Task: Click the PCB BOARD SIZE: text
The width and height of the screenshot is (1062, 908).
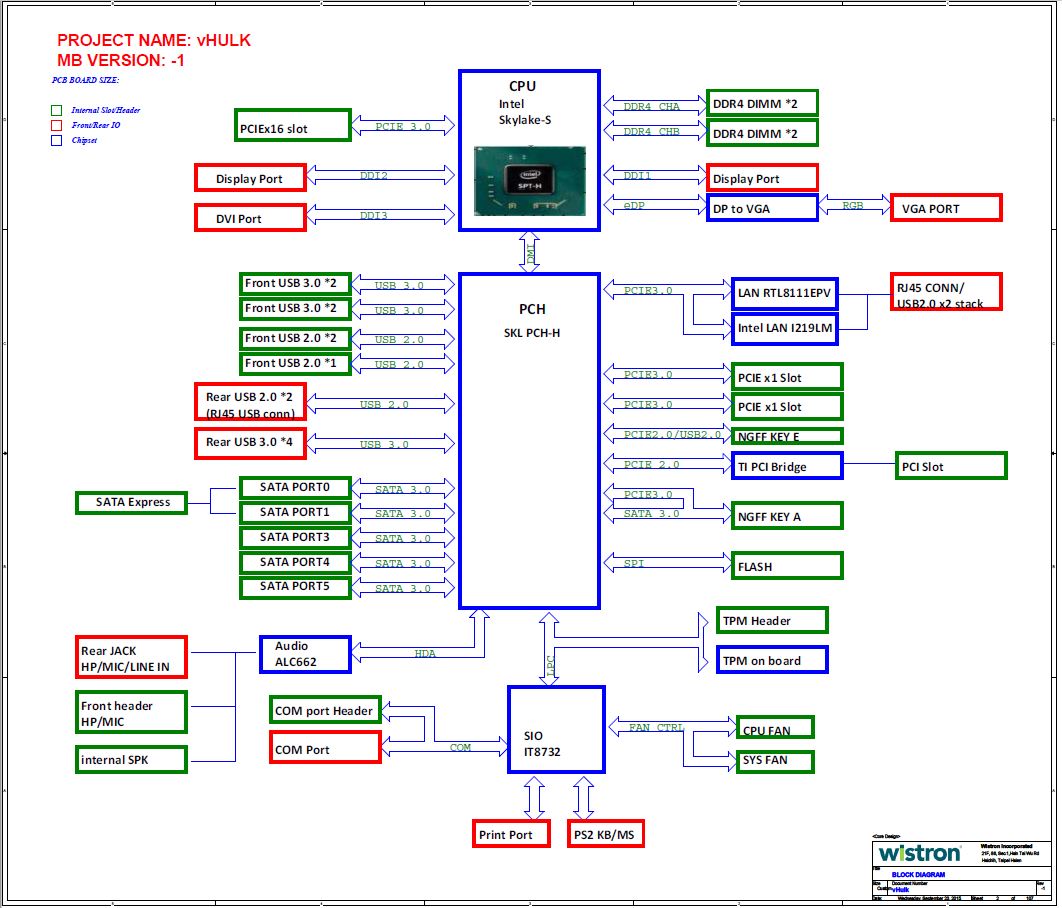Action: click(85, 80)
